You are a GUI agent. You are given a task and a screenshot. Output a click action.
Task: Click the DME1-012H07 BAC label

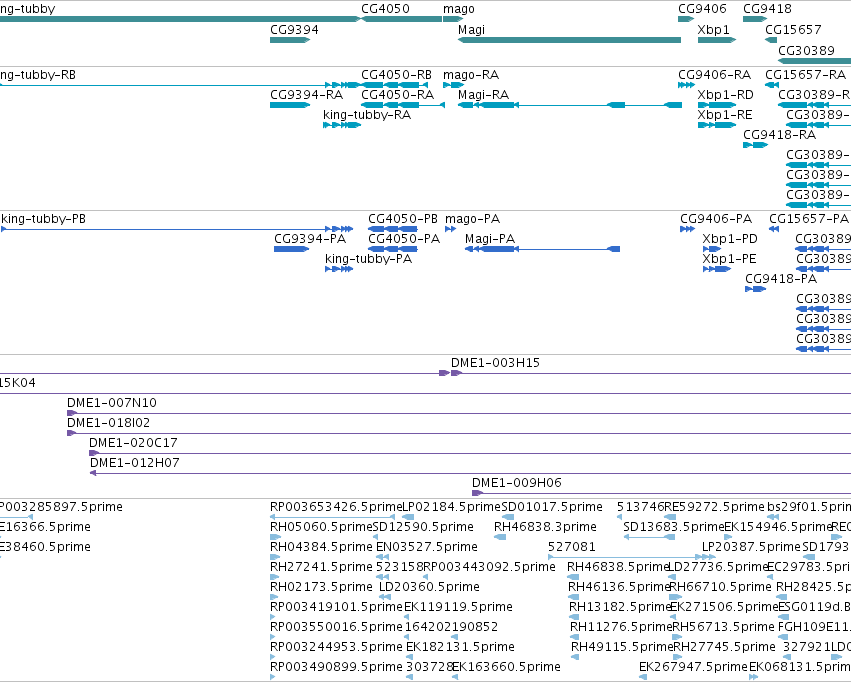(135, 463)
